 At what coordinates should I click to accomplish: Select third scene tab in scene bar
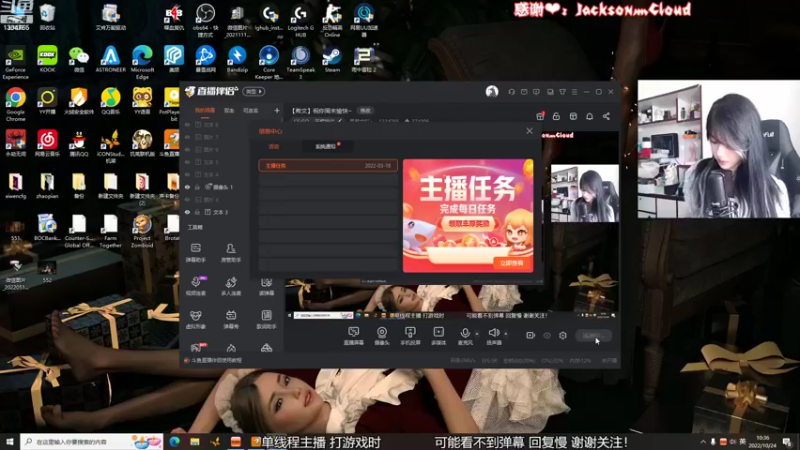(x=251, y=110)
